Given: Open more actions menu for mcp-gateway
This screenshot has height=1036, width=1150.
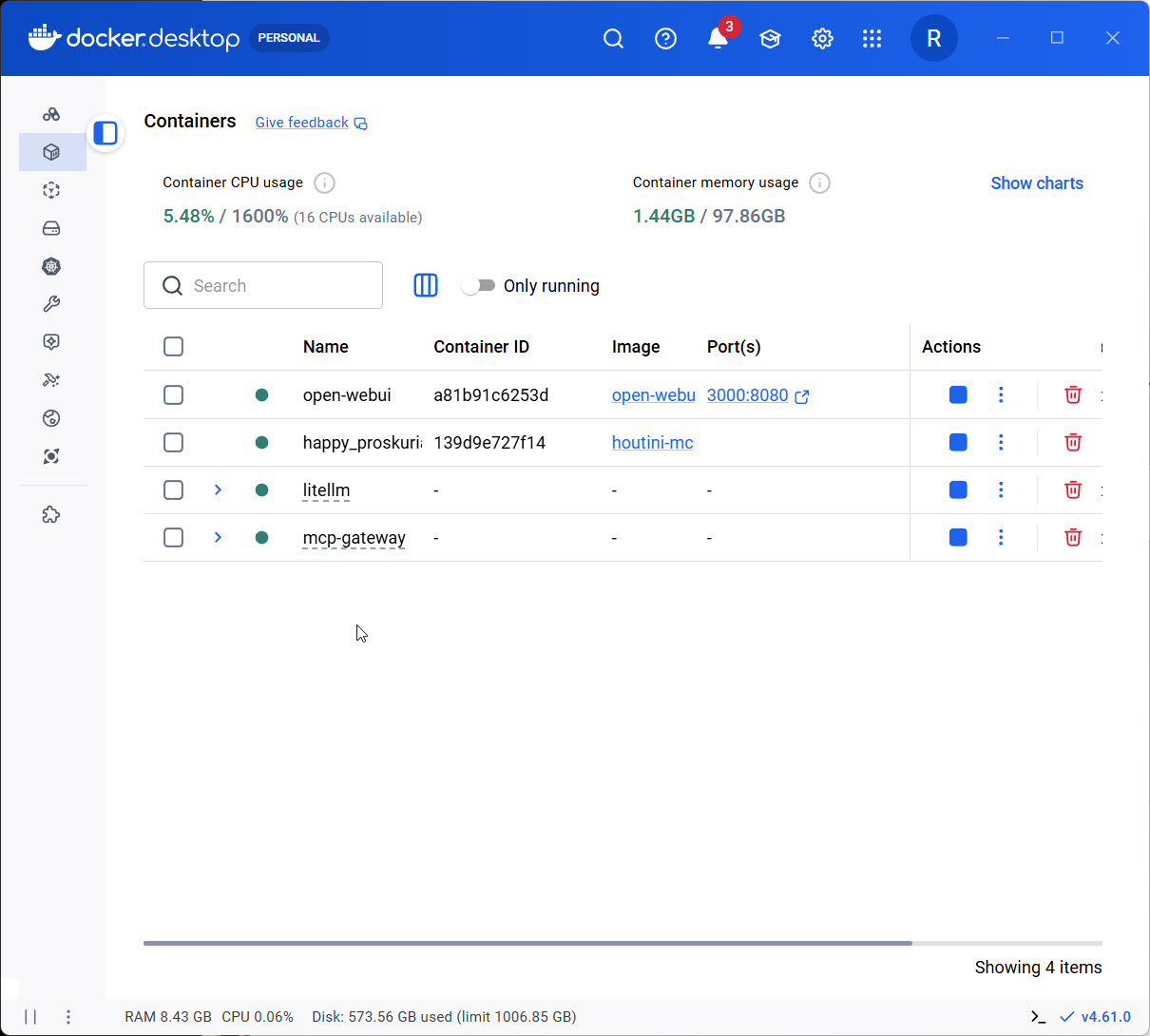Looking at the screenshot, I should [x=1001, y=537].
